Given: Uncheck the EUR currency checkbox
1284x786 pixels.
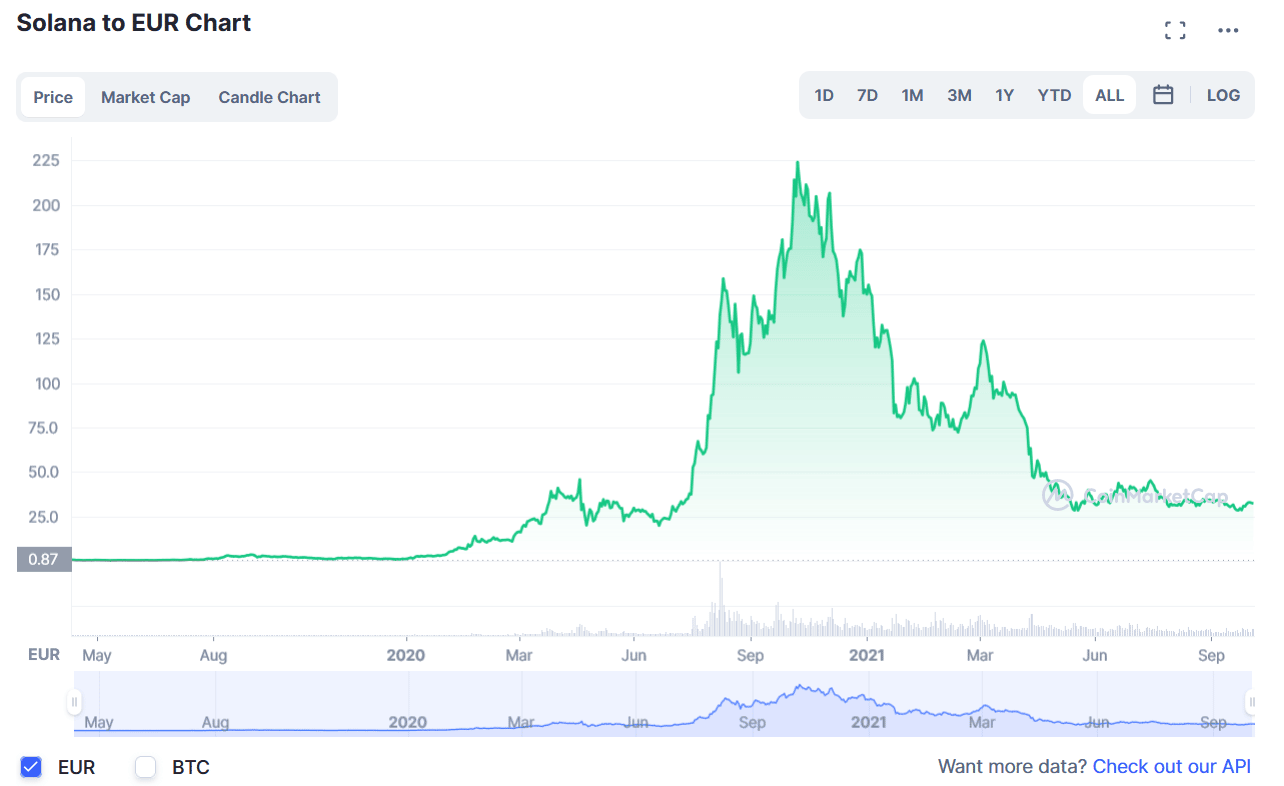Looking at the screenshot, I should point(31,767).
